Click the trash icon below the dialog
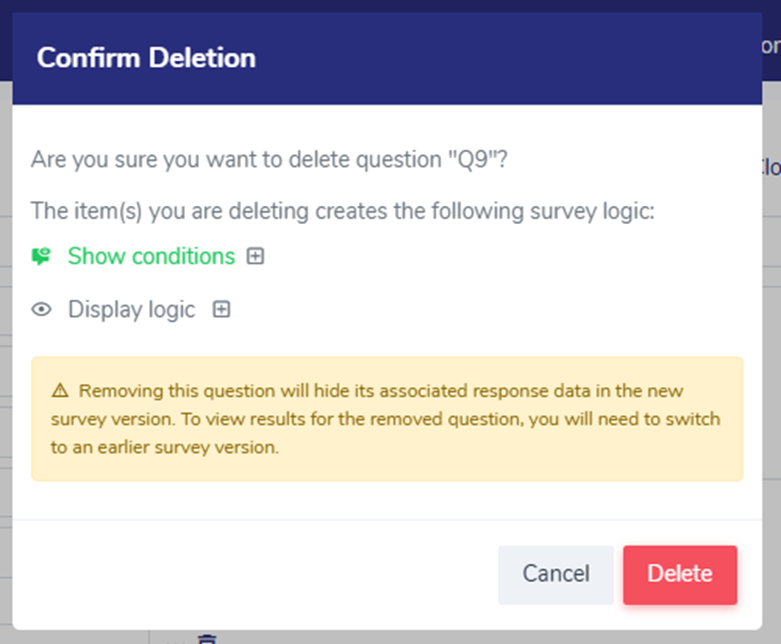This screenshot has height=644, width=781. (207, 638)
